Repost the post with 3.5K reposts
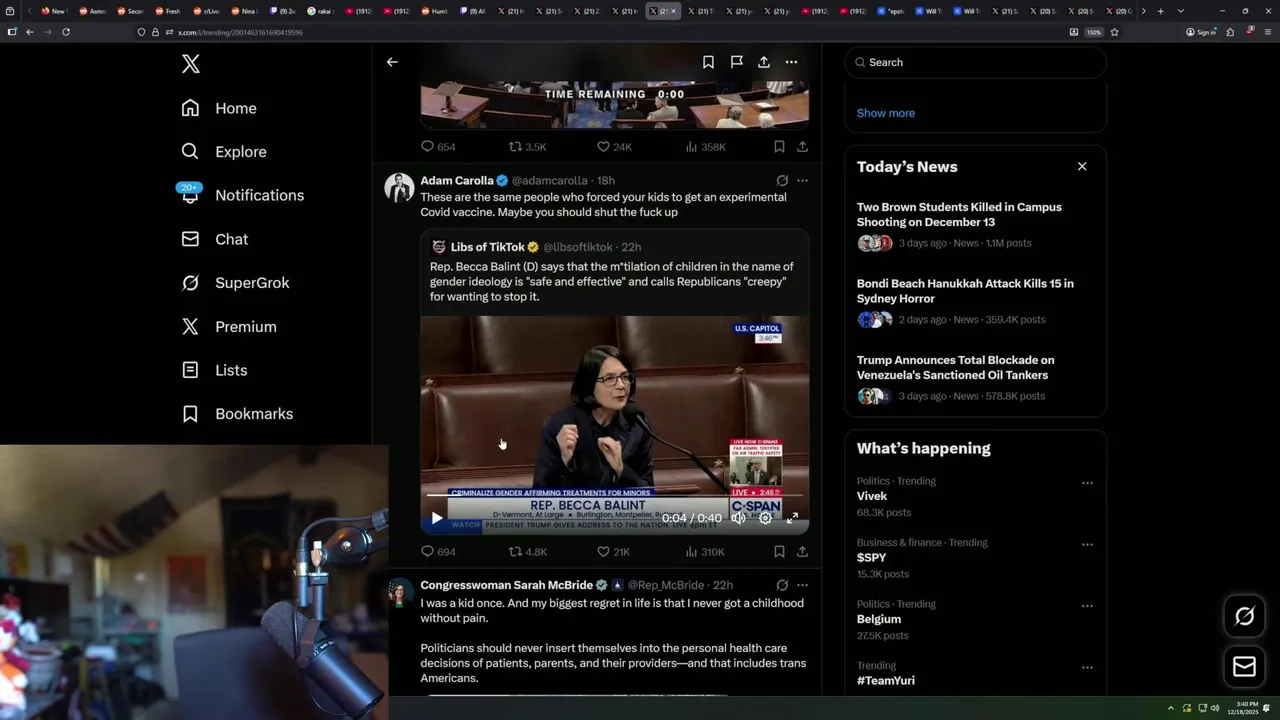 click(x=527, y=147)
